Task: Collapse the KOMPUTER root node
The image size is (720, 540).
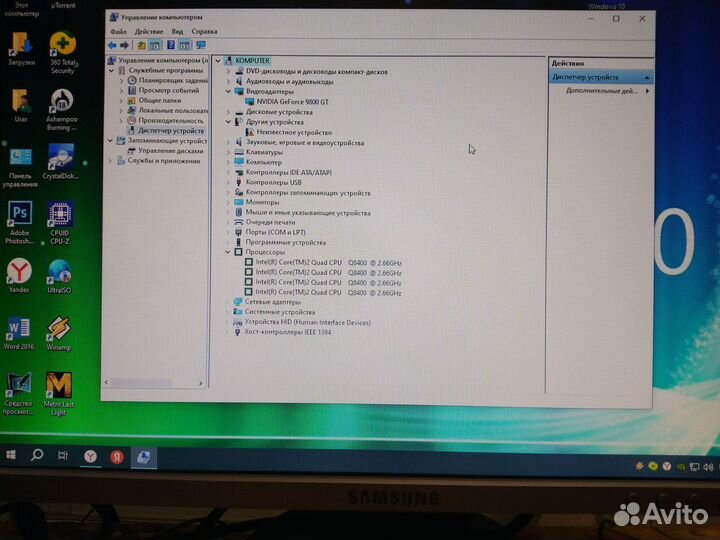Action: (218, 61)
